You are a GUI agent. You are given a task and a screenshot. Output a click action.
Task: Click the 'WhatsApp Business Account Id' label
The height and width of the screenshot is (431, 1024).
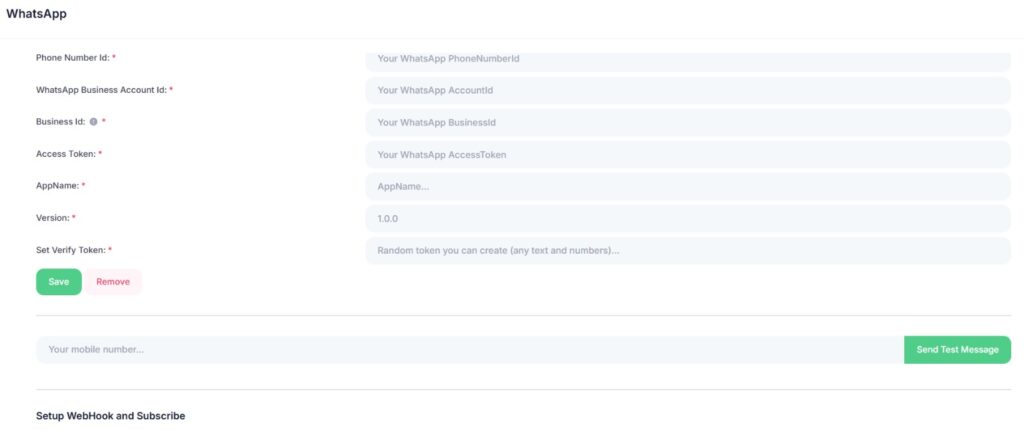(100, 90)
